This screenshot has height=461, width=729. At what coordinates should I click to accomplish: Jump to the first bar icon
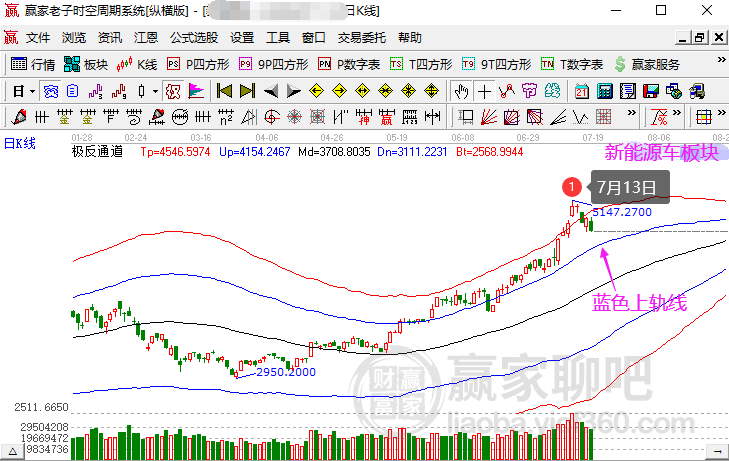(225, 91)
